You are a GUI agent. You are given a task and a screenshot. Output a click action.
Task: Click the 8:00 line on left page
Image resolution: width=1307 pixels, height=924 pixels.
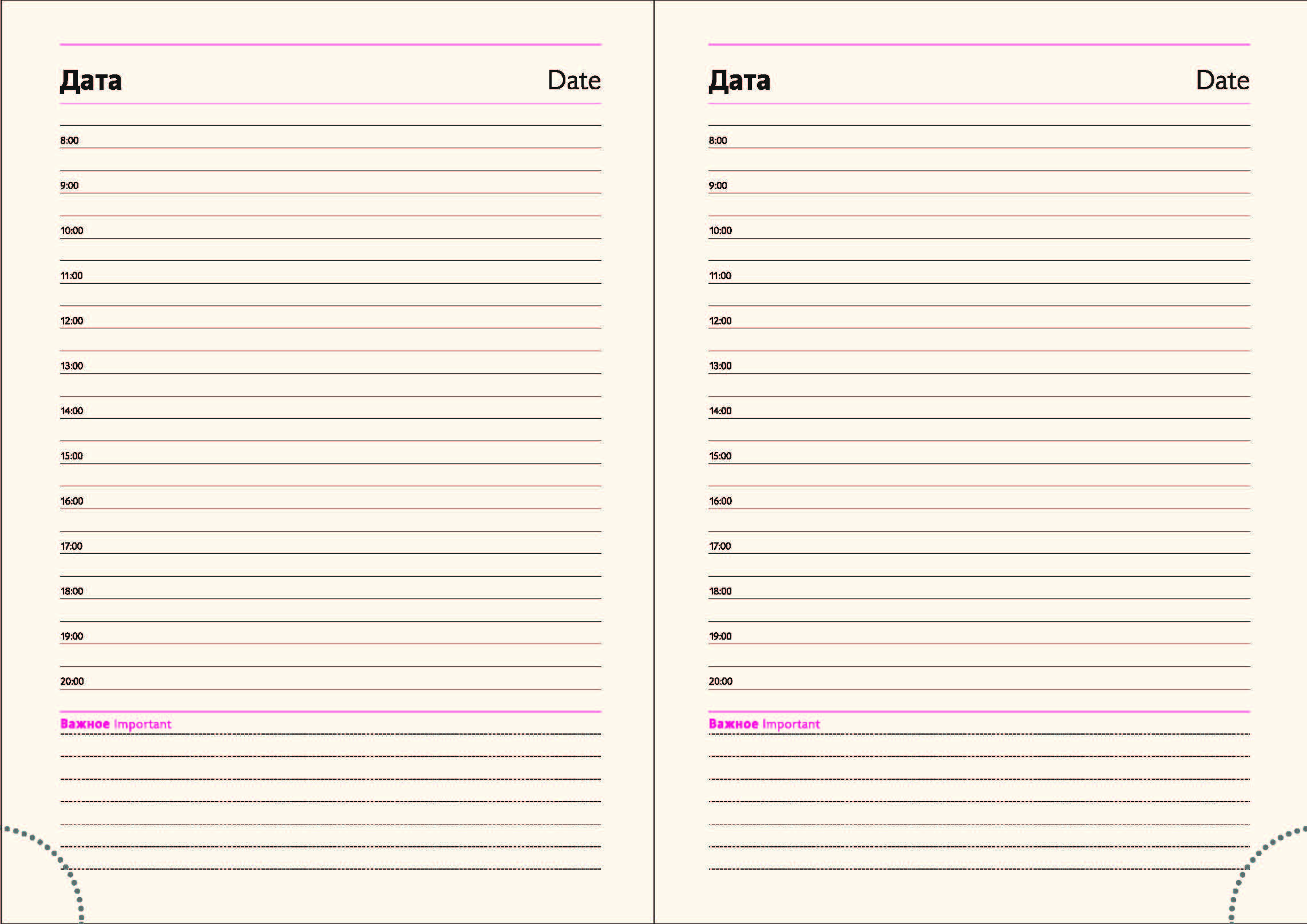[x=69, y=141]
